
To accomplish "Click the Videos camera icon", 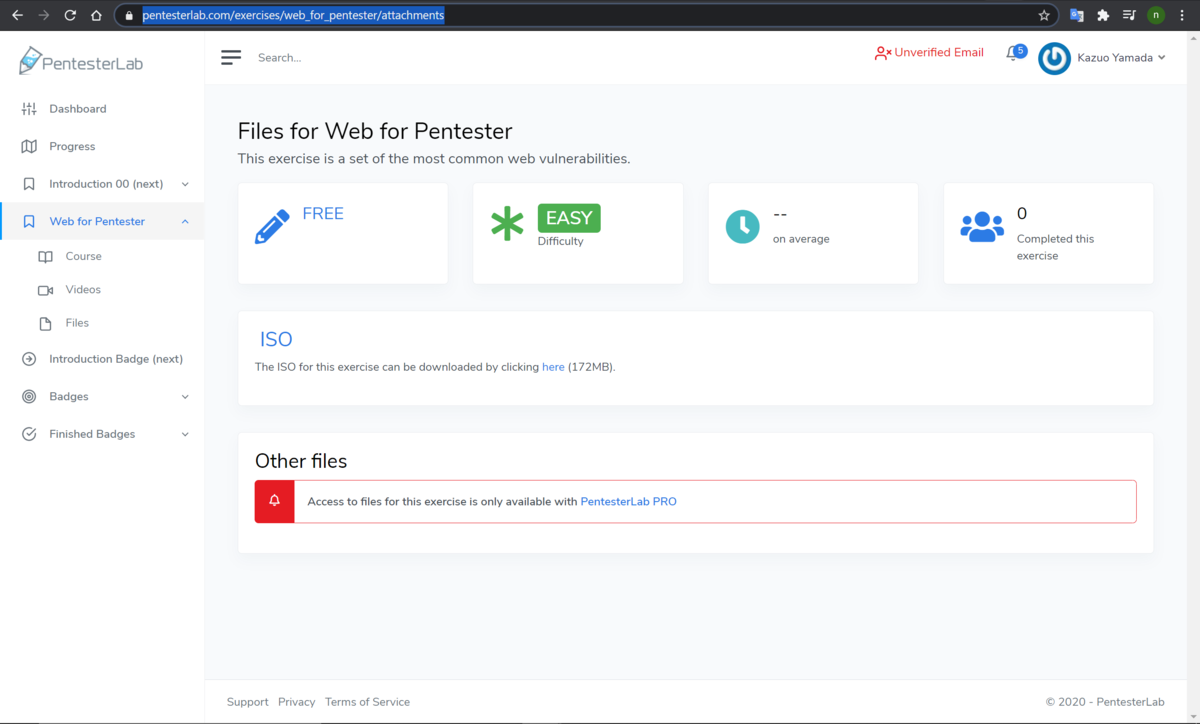I will (45, 290).
